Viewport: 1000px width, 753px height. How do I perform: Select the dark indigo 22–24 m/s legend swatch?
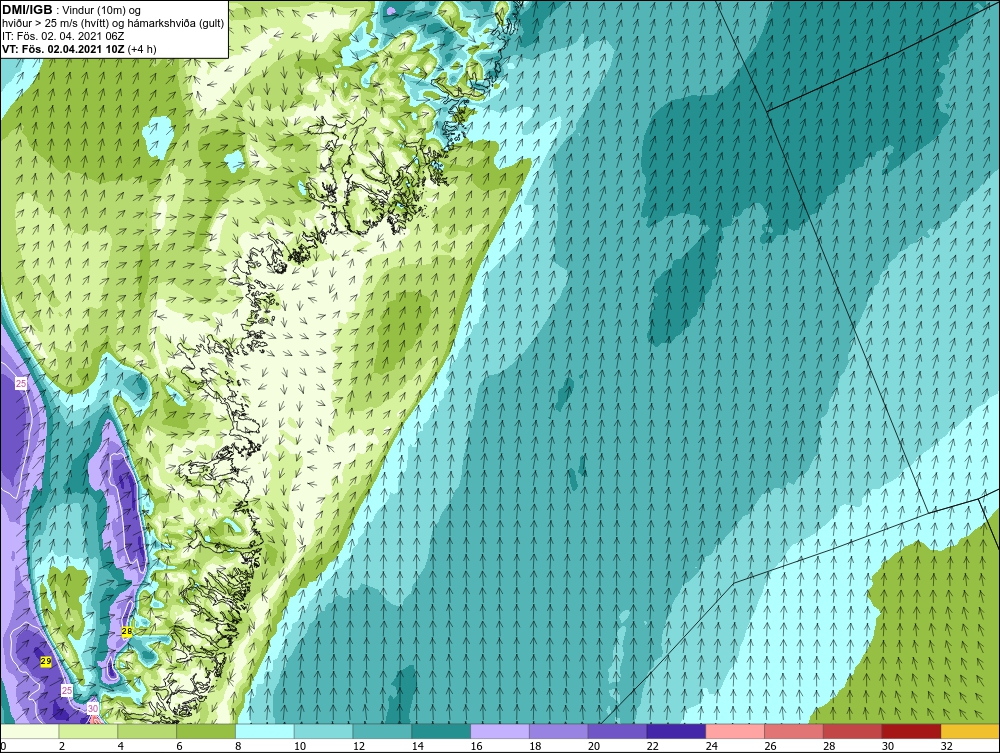[x=676, y=731]
